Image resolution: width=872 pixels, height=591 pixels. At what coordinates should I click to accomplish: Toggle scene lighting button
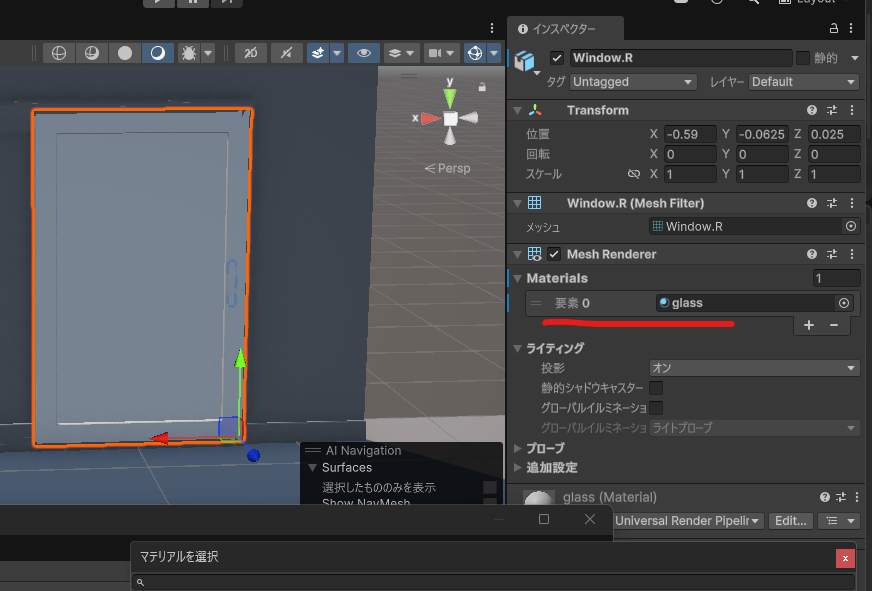coord(286,53)
